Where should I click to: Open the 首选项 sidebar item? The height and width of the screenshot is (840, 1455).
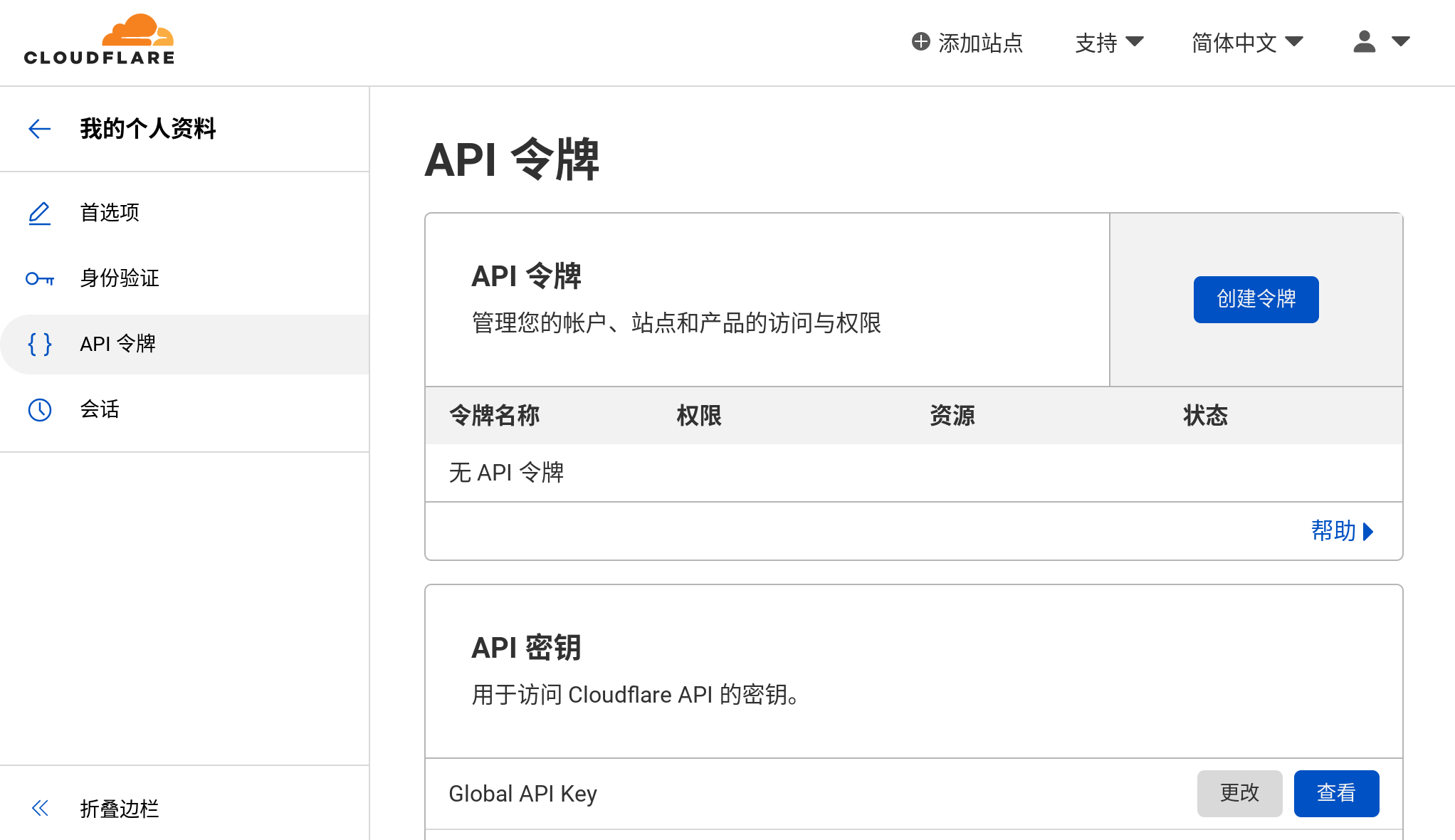(x=184, y=213)
